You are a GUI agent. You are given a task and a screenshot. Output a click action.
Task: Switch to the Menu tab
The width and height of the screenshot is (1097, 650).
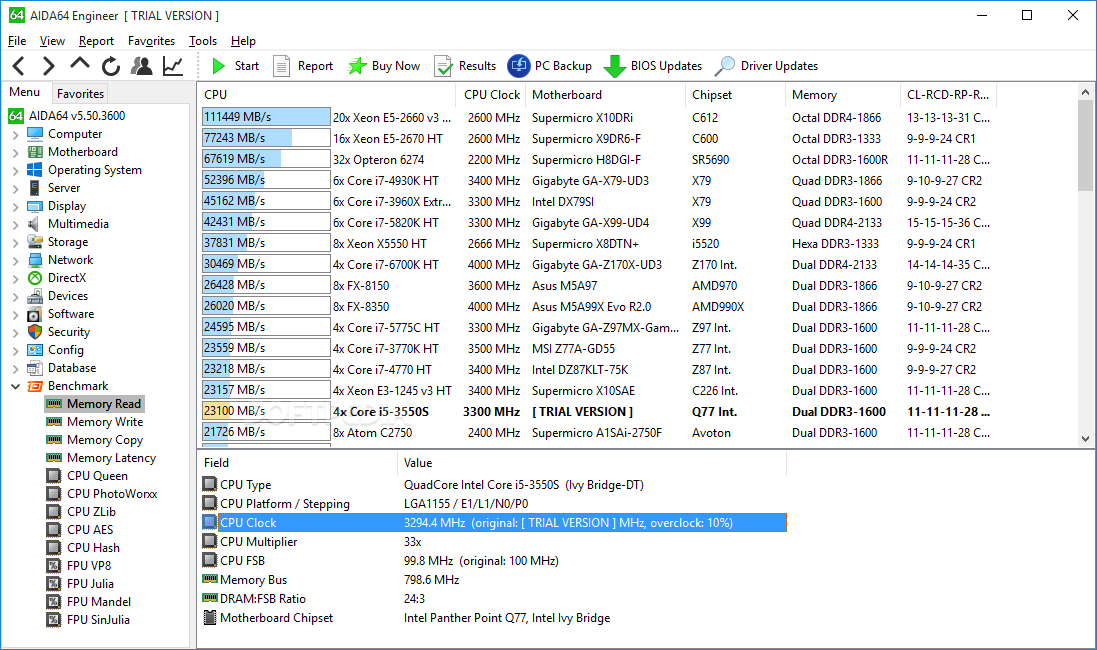point(24,92)
